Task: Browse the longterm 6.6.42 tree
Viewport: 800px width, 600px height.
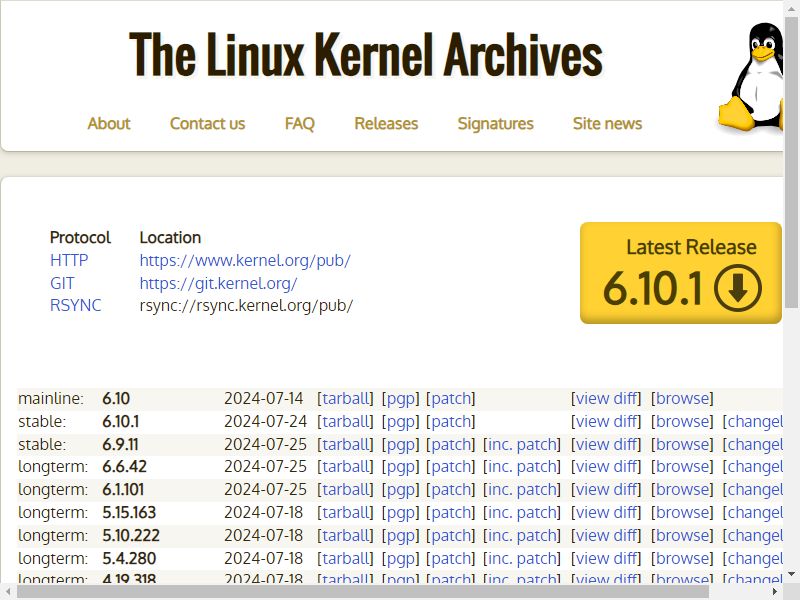Action: pyautogui.click(x=682, y=466)
